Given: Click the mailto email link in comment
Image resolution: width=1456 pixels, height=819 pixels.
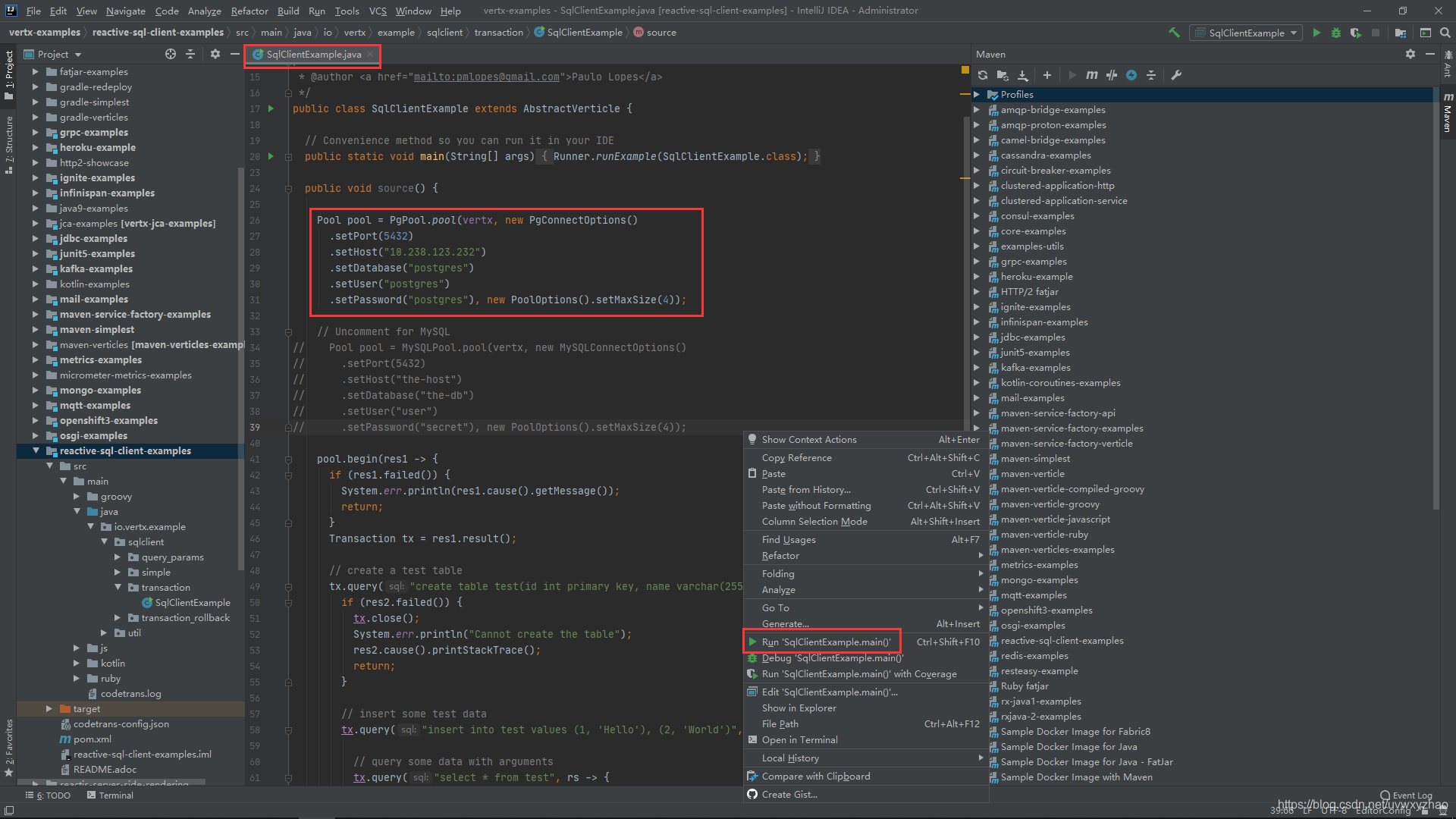Looking at the screenshot, I should tap(486, 77).
